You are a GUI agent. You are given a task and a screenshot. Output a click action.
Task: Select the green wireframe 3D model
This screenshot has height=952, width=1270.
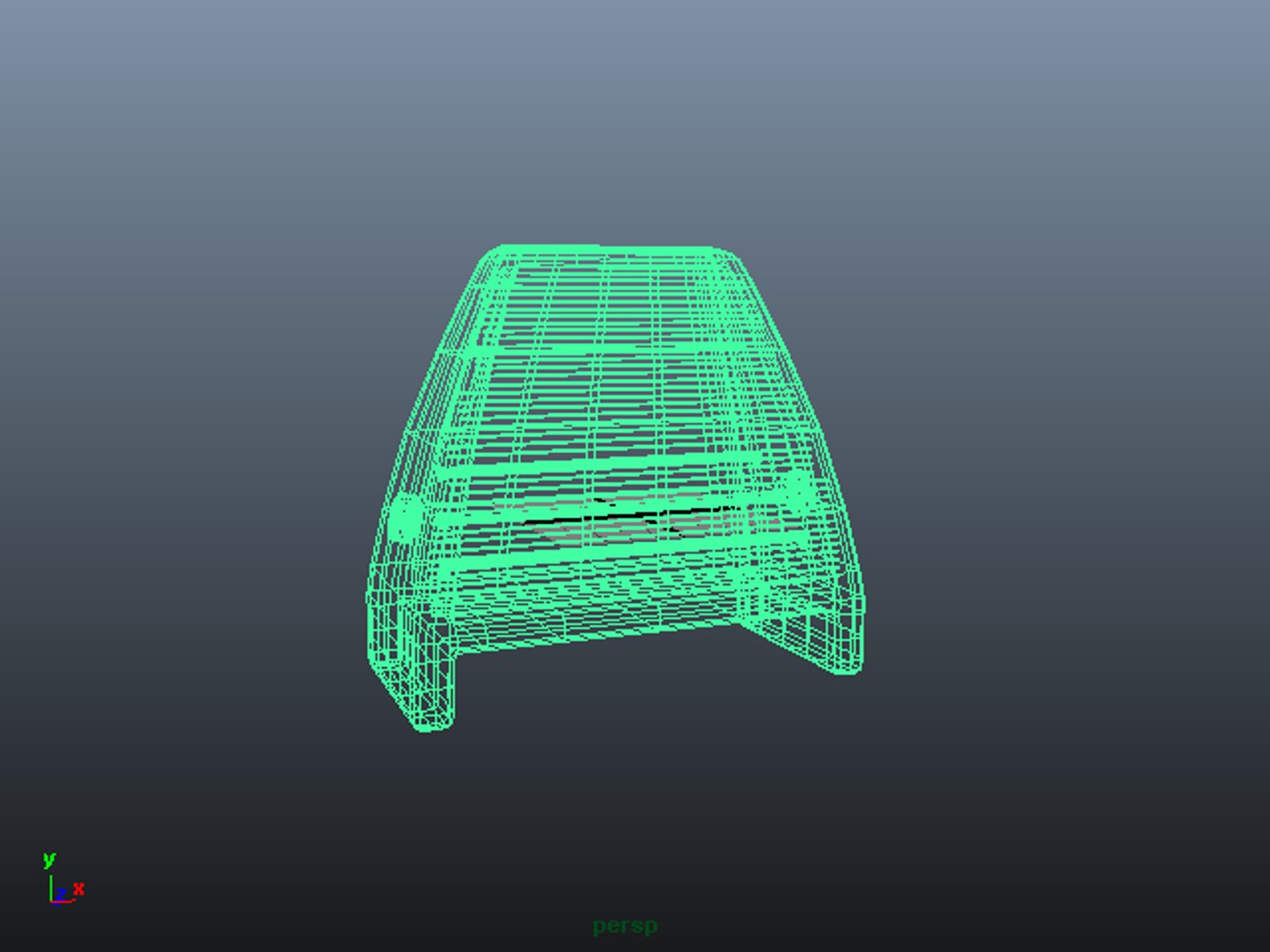(x=615, y=488)
